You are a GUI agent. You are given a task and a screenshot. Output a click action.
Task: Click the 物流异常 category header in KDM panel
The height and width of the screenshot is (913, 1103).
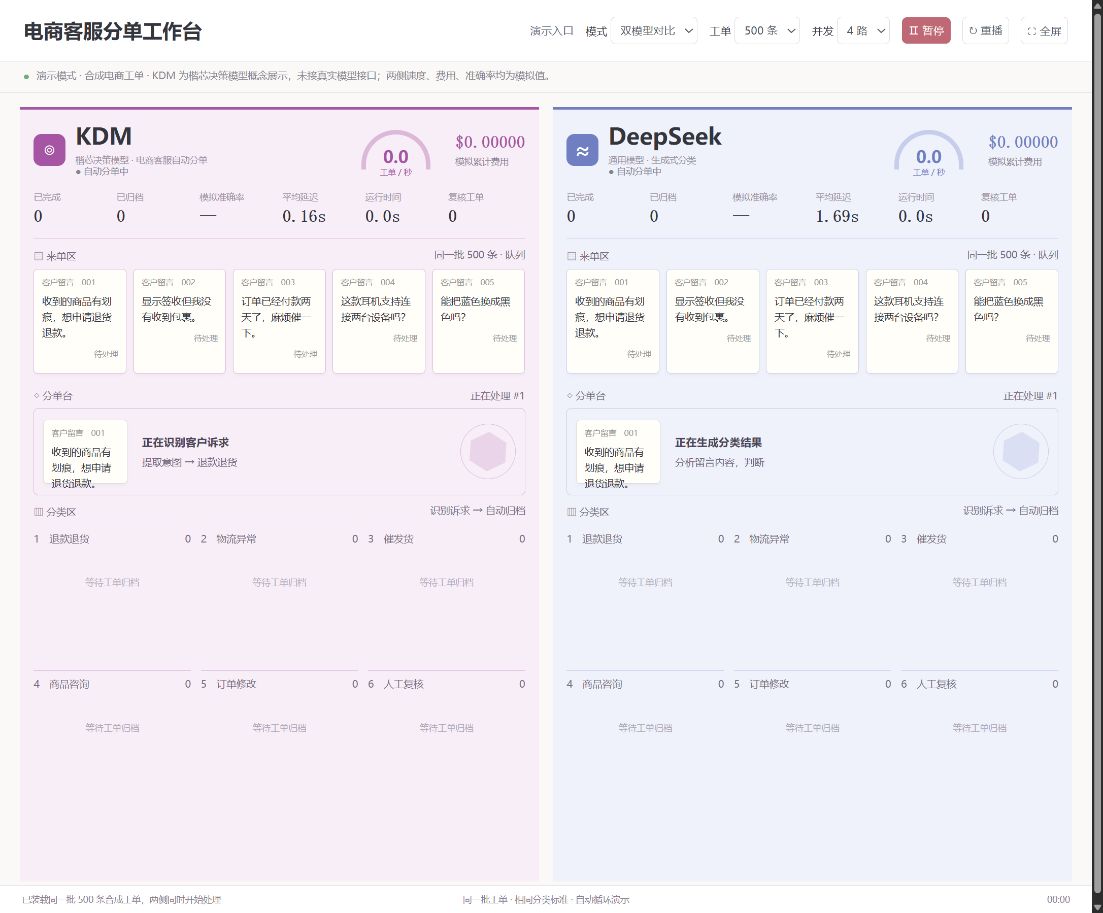pos(279,539)
